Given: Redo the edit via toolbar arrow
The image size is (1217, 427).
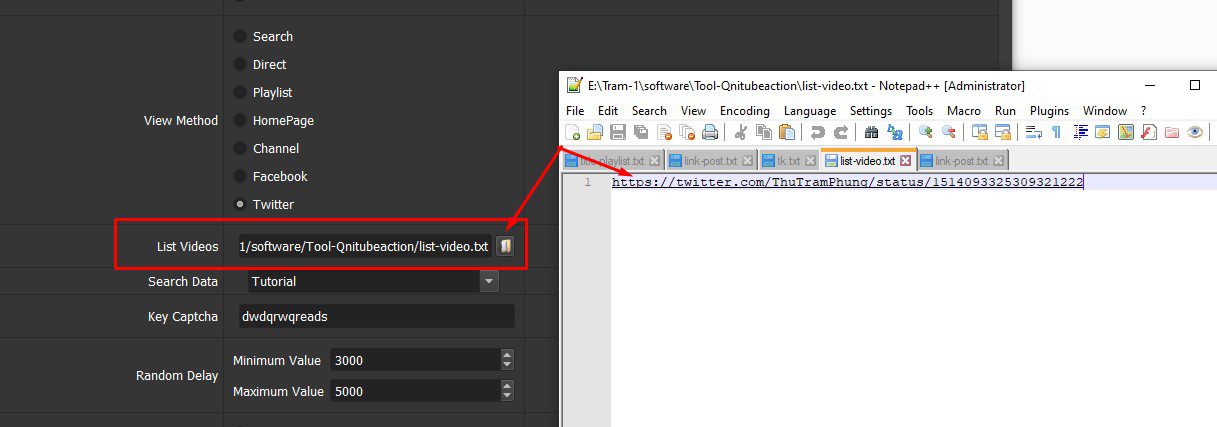Looking at the screenshot, I should tap(841, 132).
